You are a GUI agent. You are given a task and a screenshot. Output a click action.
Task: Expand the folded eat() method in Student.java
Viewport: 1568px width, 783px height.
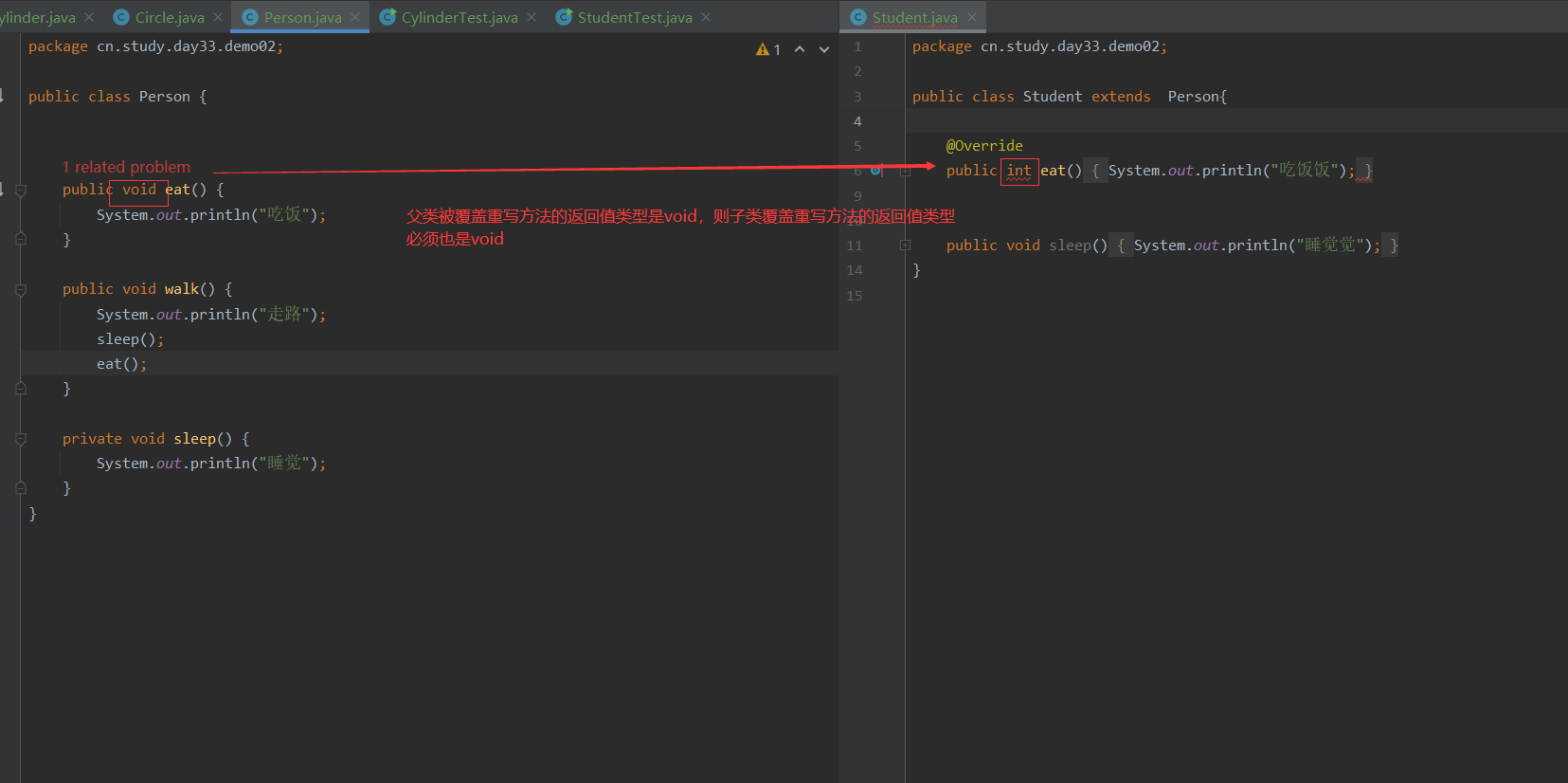pos(905,171)
